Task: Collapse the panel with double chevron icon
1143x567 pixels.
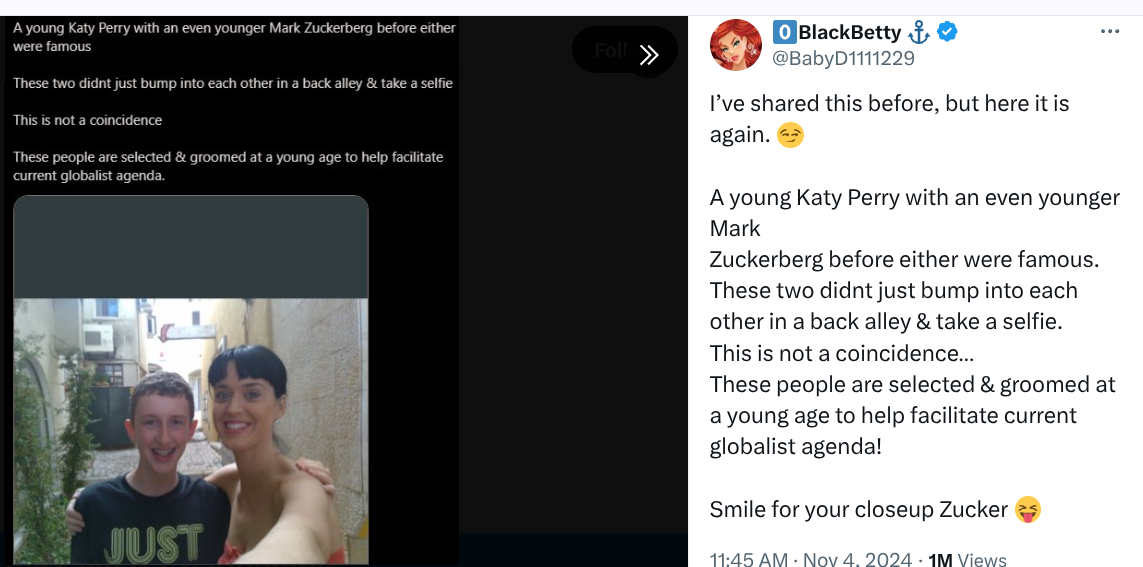Action: pos(648,54)
